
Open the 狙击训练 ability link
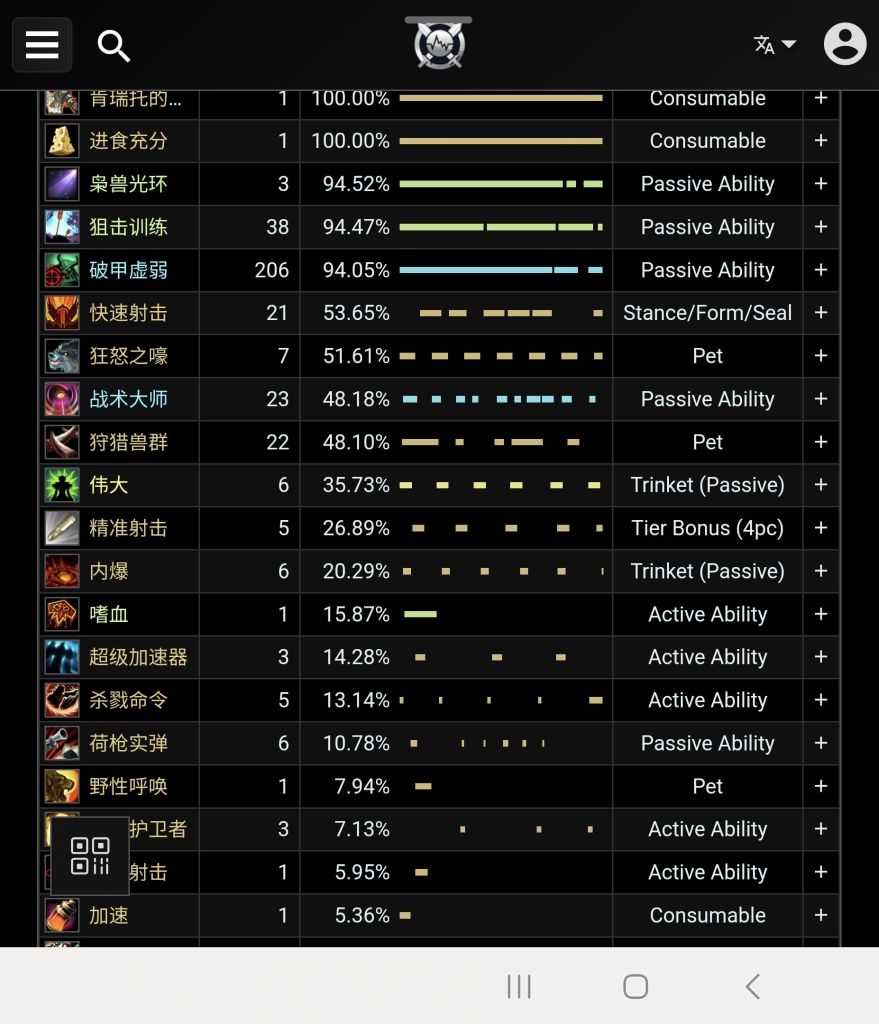coord(128,227)
